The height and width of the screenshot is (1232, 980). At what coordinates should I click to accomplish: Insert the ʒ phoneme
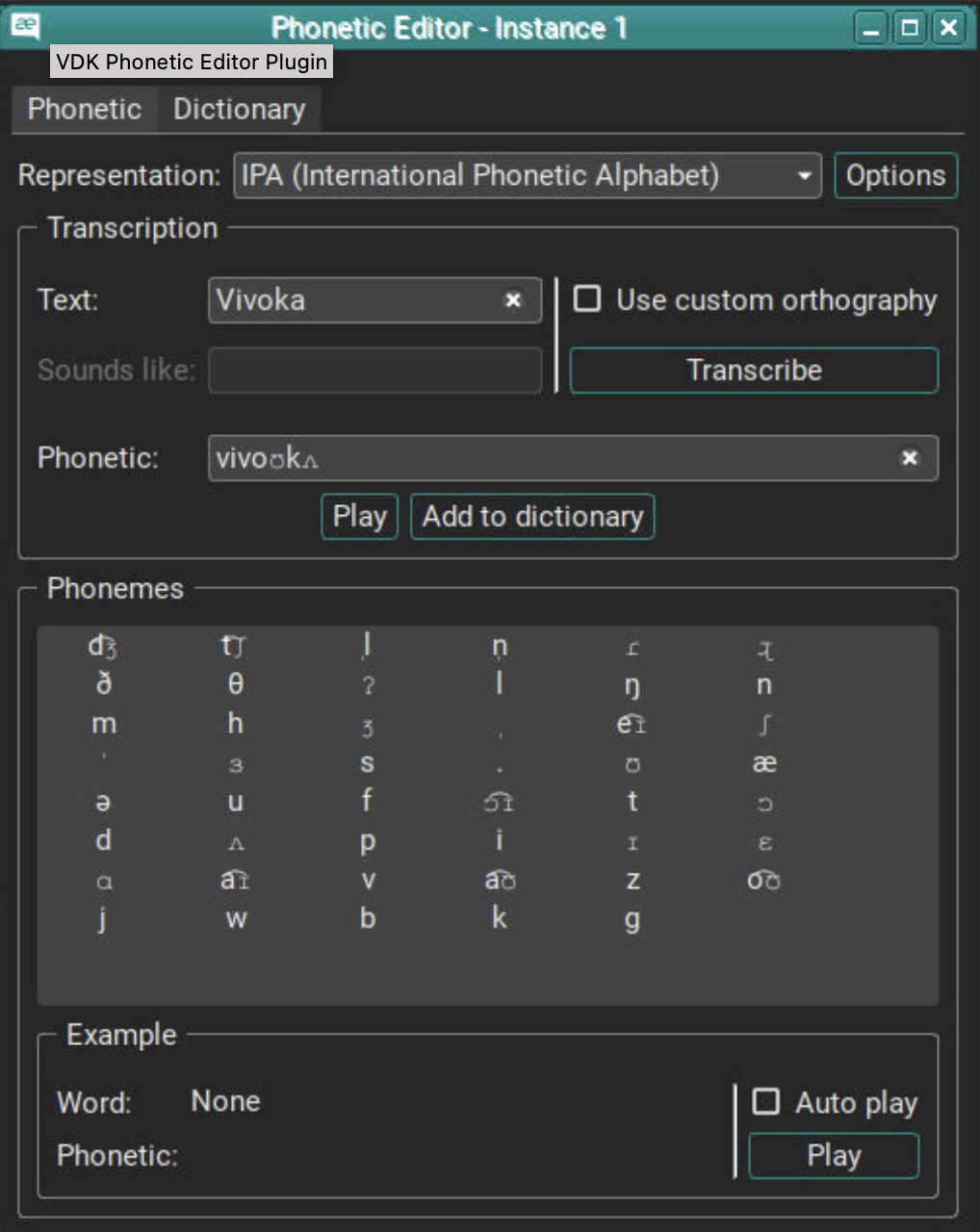(x=368, y=729)
